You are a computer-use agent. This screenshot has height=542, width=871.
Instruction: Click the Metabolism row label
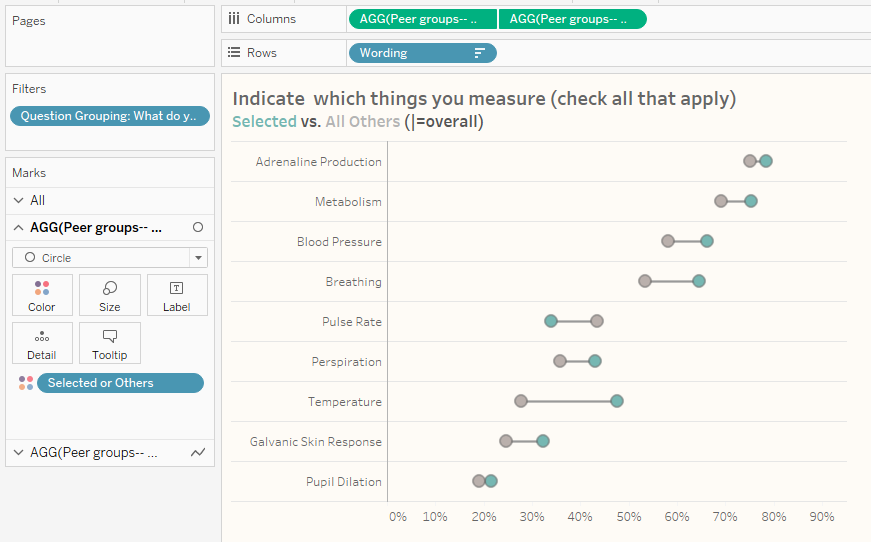(x=348, y=202)
